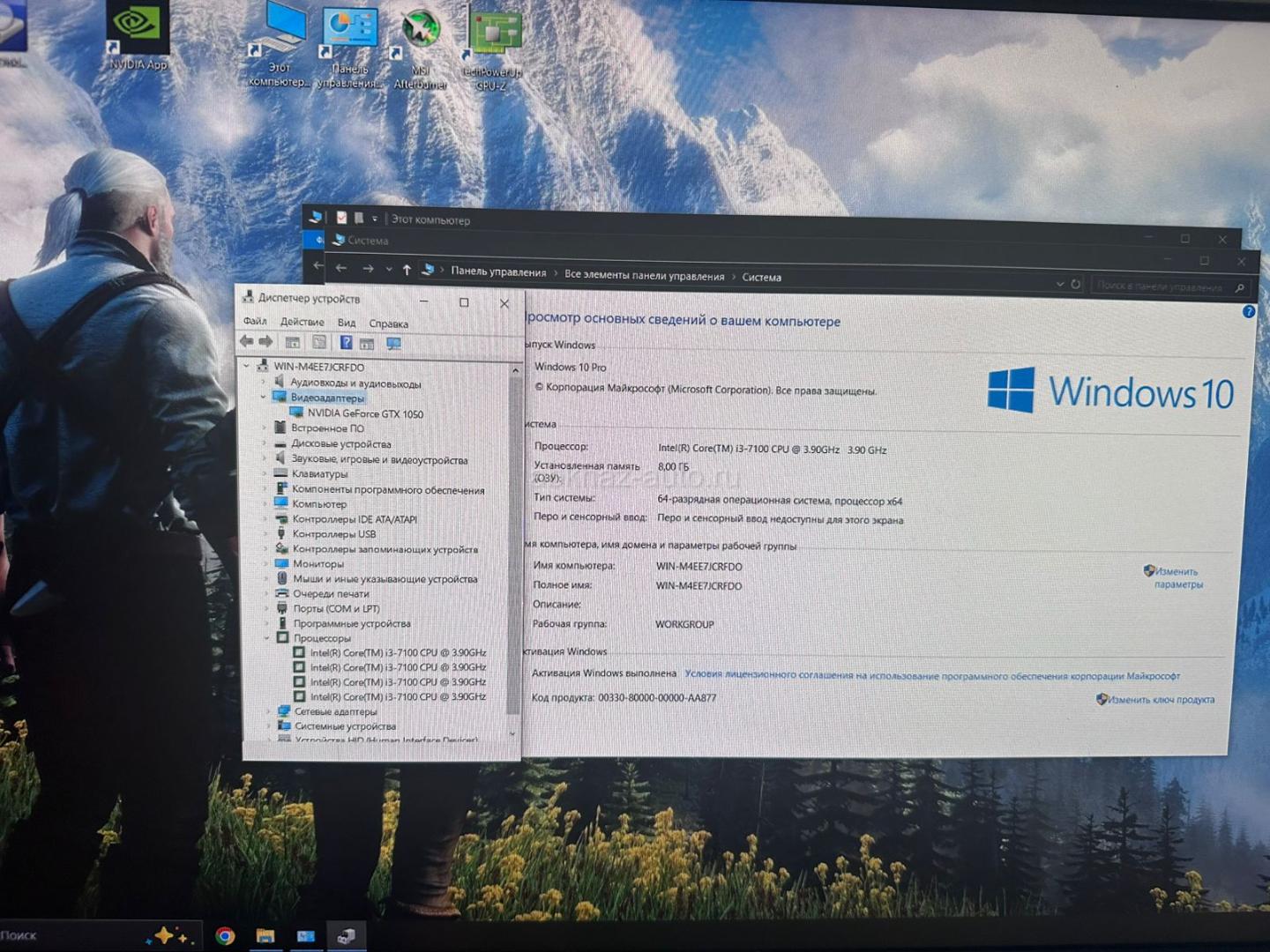Open the Вид menu
This screenshot has width=1270, height=952.
(x=346, y=324)
